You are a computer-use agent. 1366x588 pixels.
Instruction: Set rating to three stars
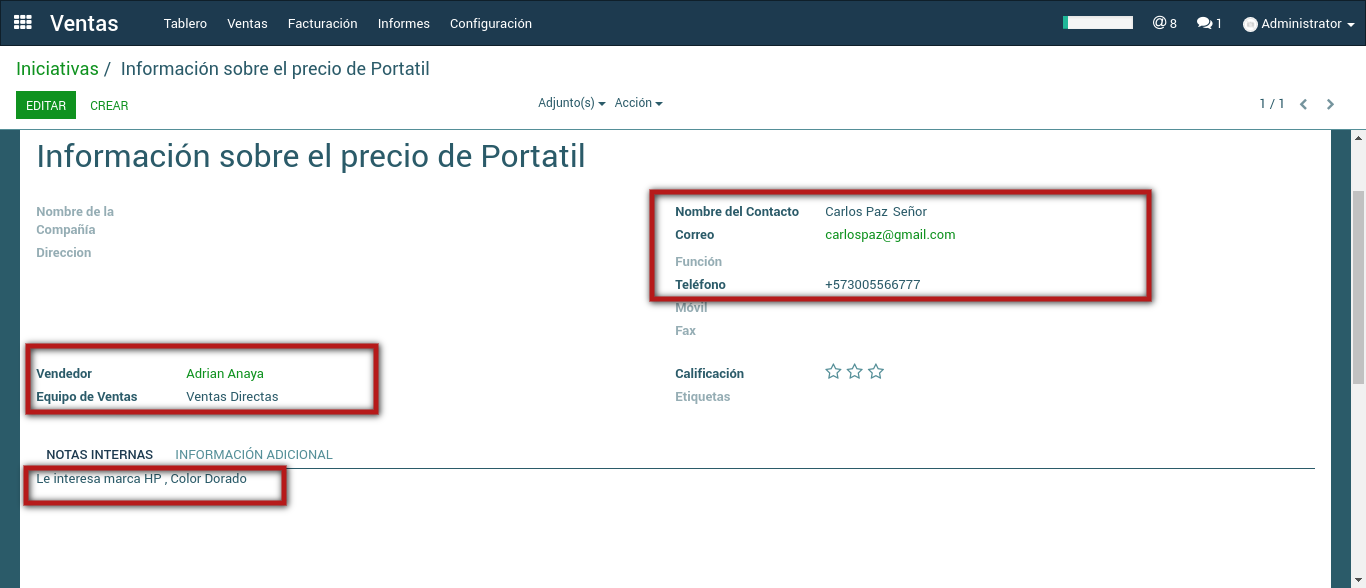pos(876,372)
